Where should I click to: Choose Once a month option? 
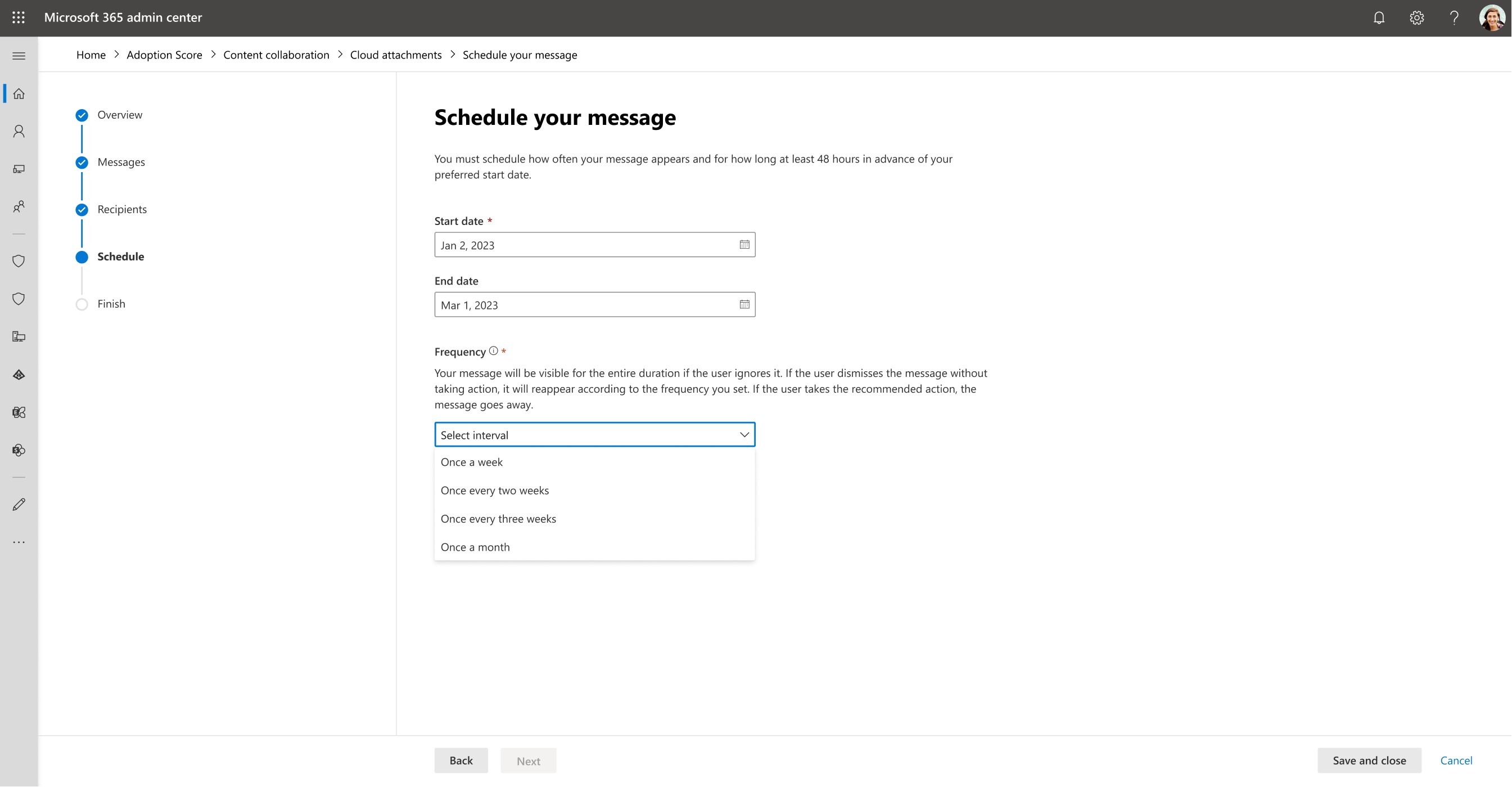[475, 547]
